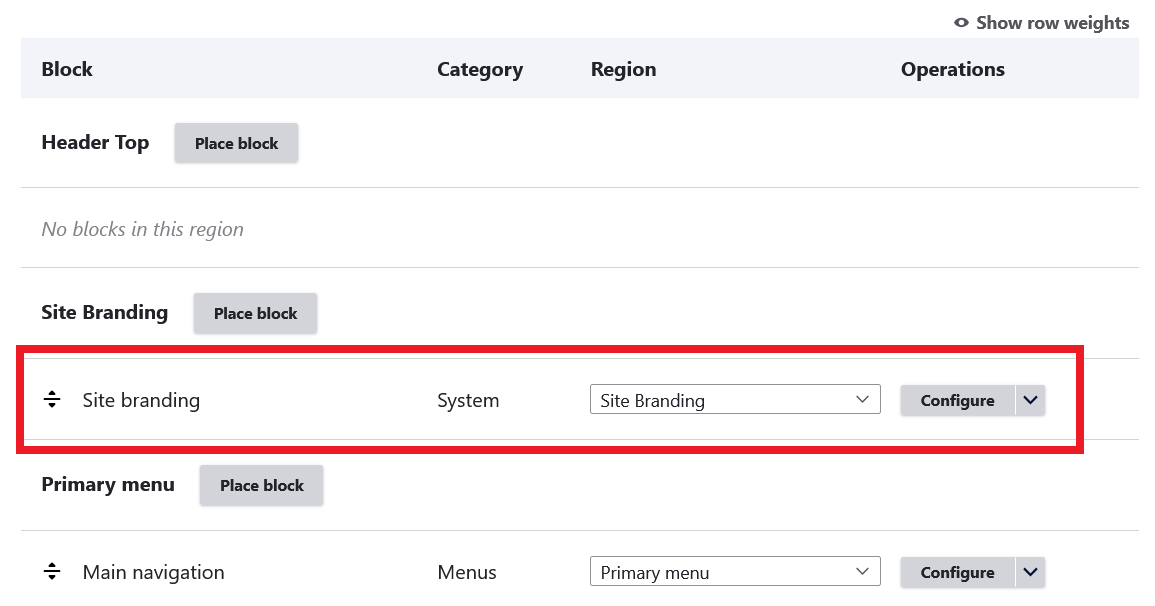Select the Main navigation block name
This screenshot has height=606, width=1155.
[153, 572]
